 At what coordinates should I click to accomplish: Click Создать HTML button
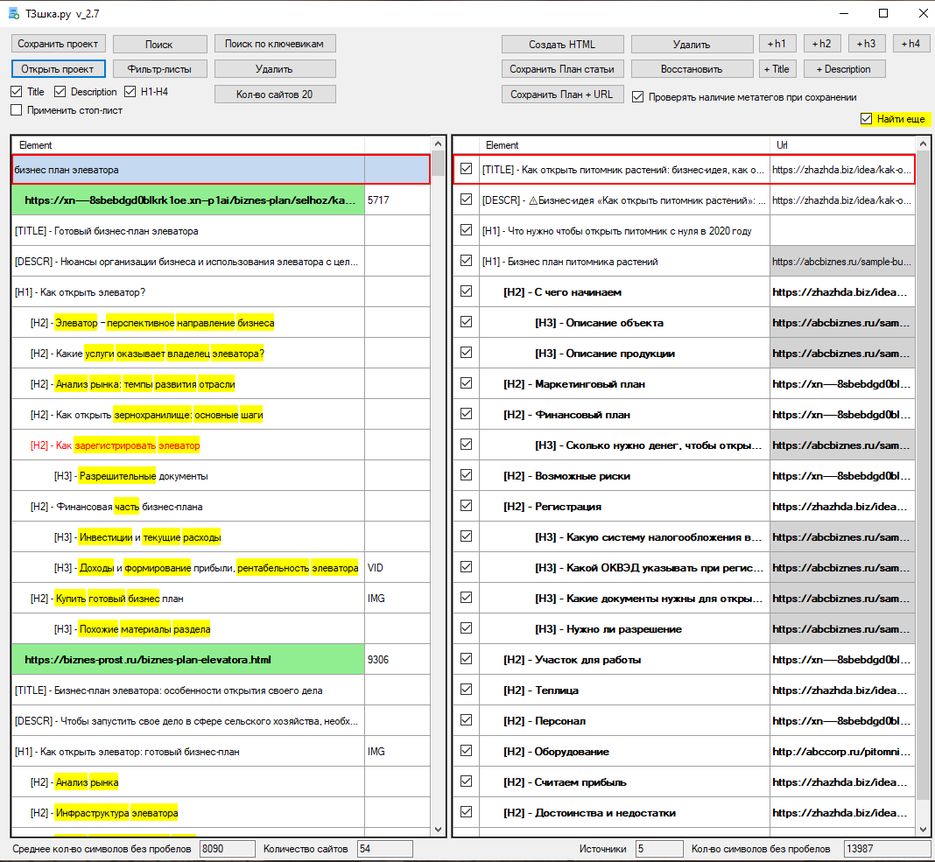click(562, 44)
